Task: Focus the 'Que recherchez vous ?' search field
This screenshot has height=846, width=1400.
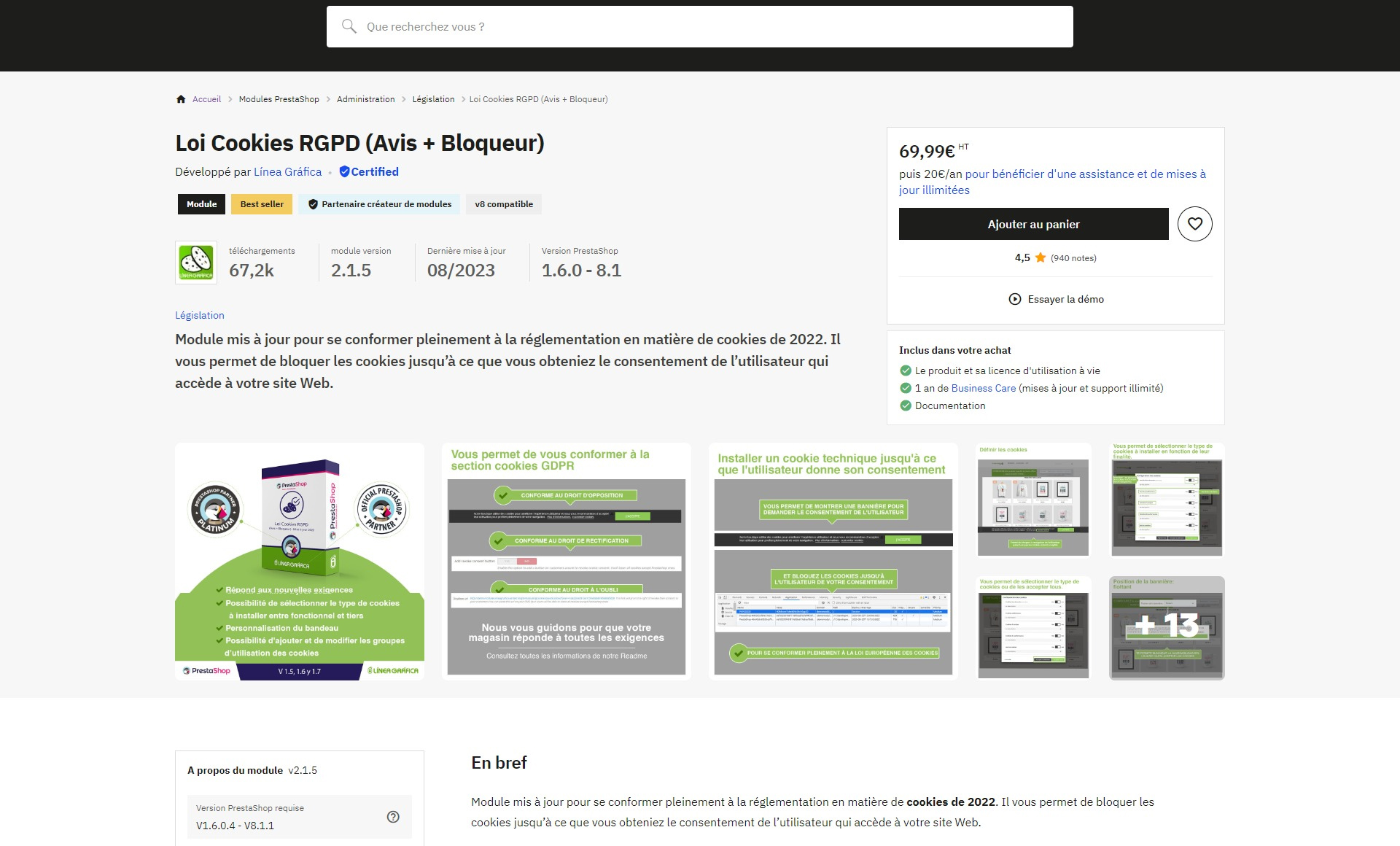Action: pos(699,27)
